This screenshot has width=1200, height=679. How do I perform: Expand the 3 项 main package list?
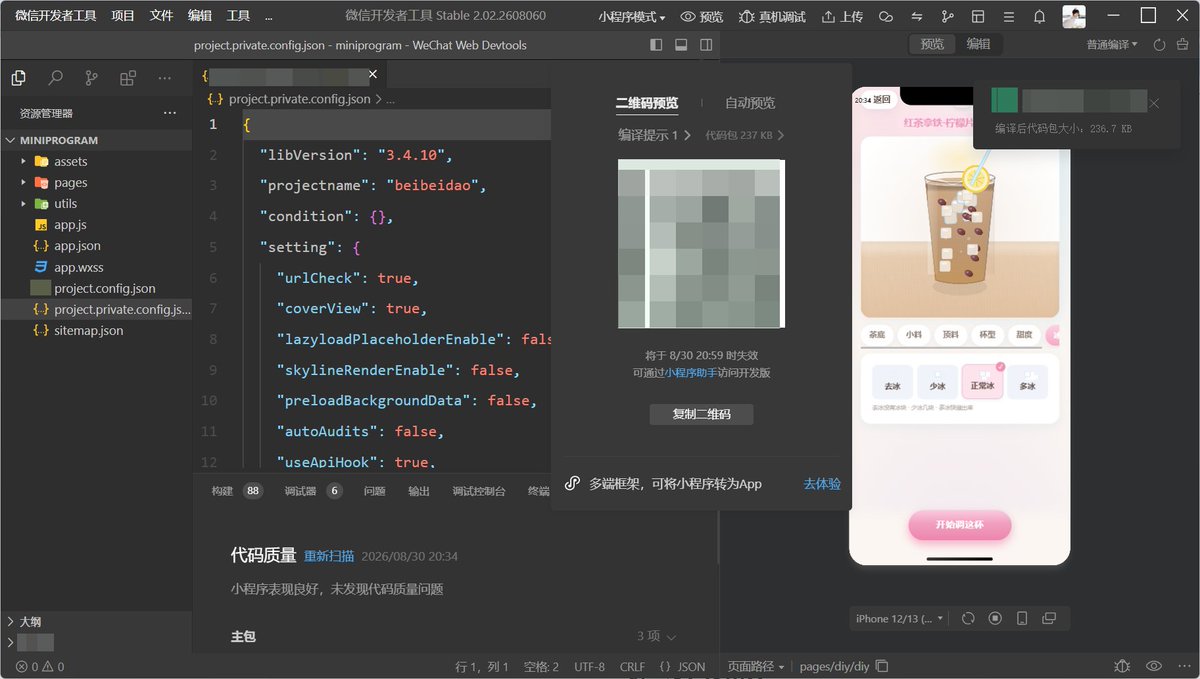click(x=657, y=636)
